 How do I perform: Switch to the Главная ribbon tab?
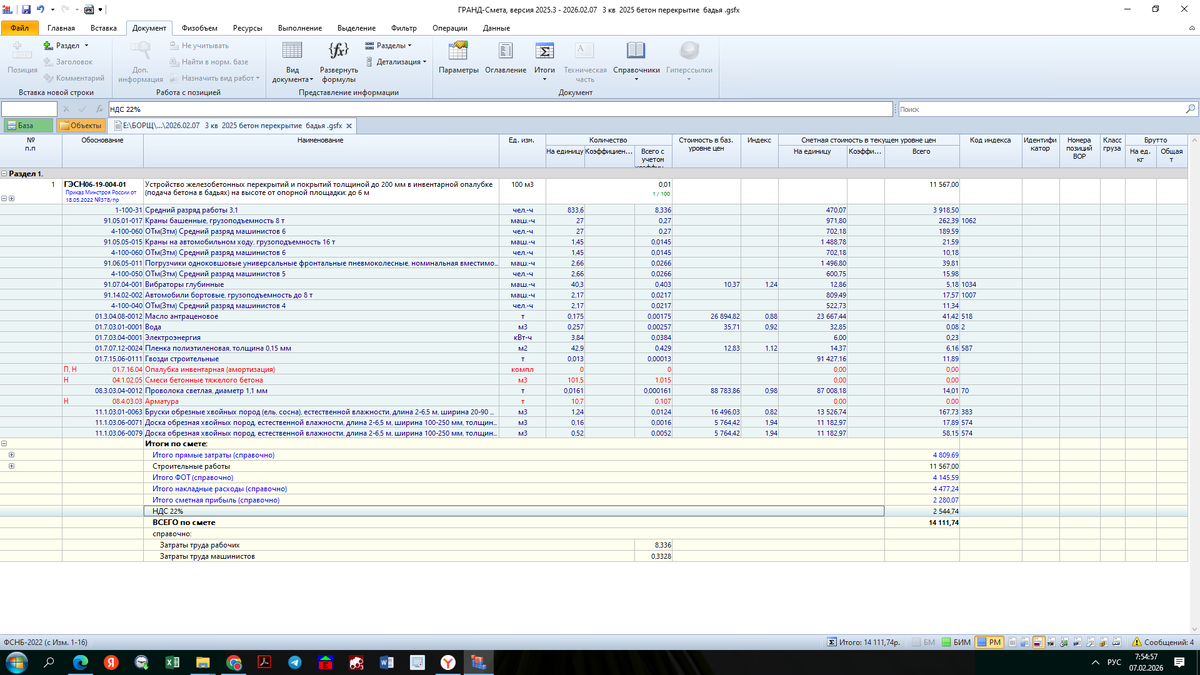pos(61,28)
